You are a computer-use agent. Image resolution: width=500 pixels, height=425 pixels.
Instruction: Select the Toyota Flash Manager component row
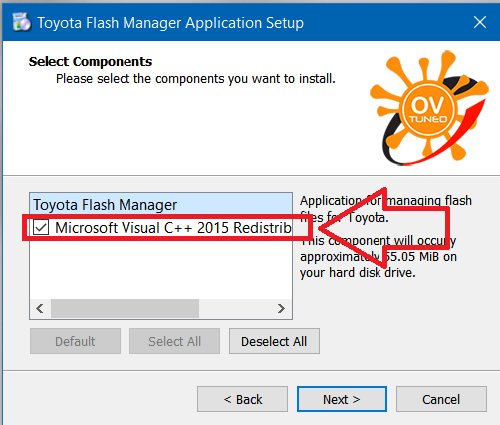[161, 204]
